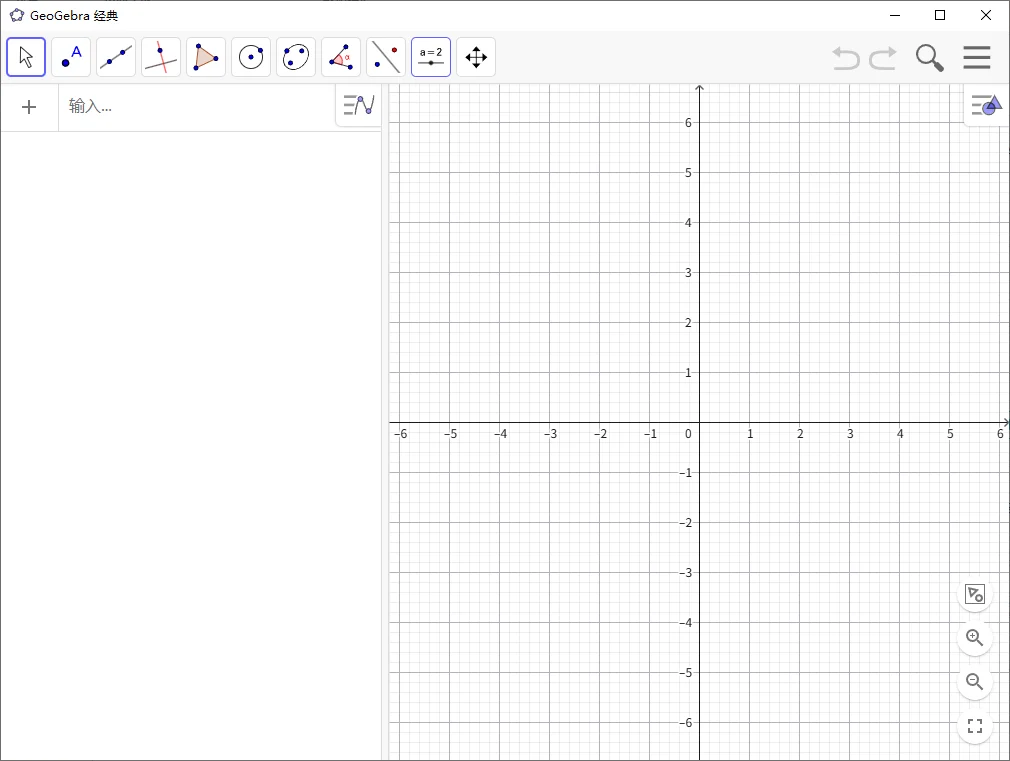Viewport: 1010px width, 761px height.
Task: Select the Point tool
Action: (71, 57)
